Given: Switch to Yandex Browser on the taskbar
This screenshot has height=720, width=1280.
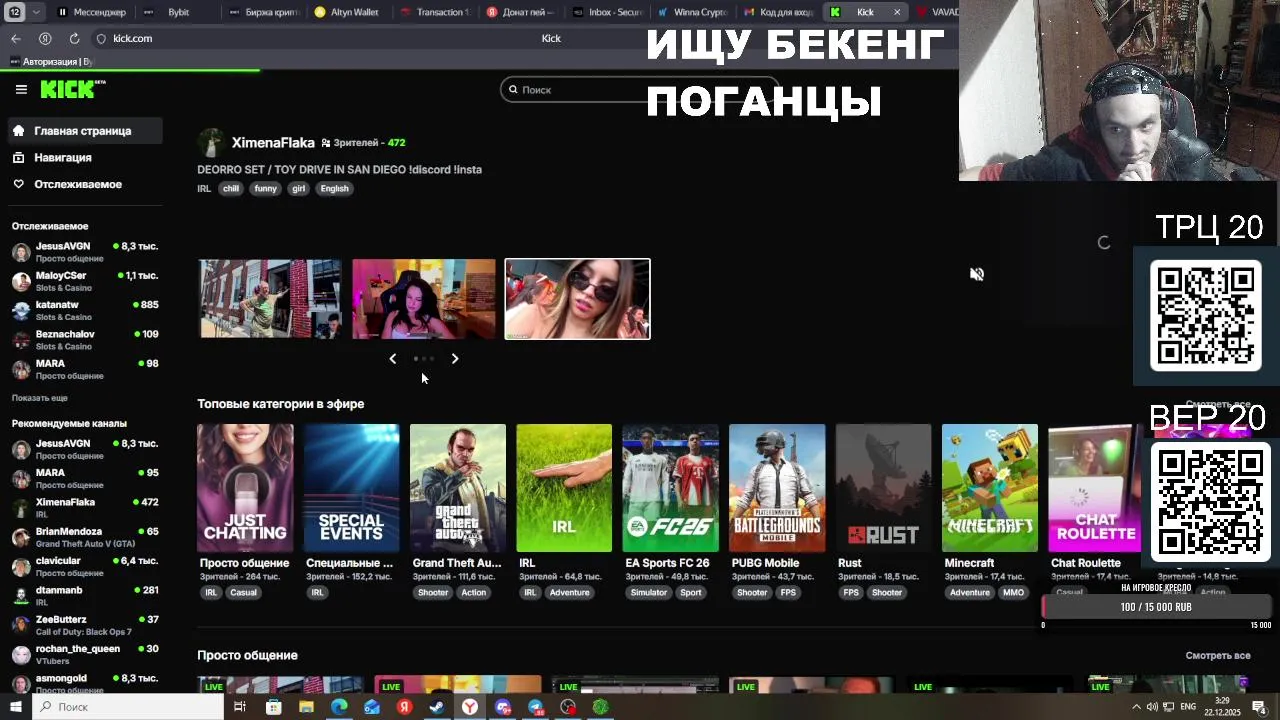Looking at the screenshot, I should pos(470,707).
